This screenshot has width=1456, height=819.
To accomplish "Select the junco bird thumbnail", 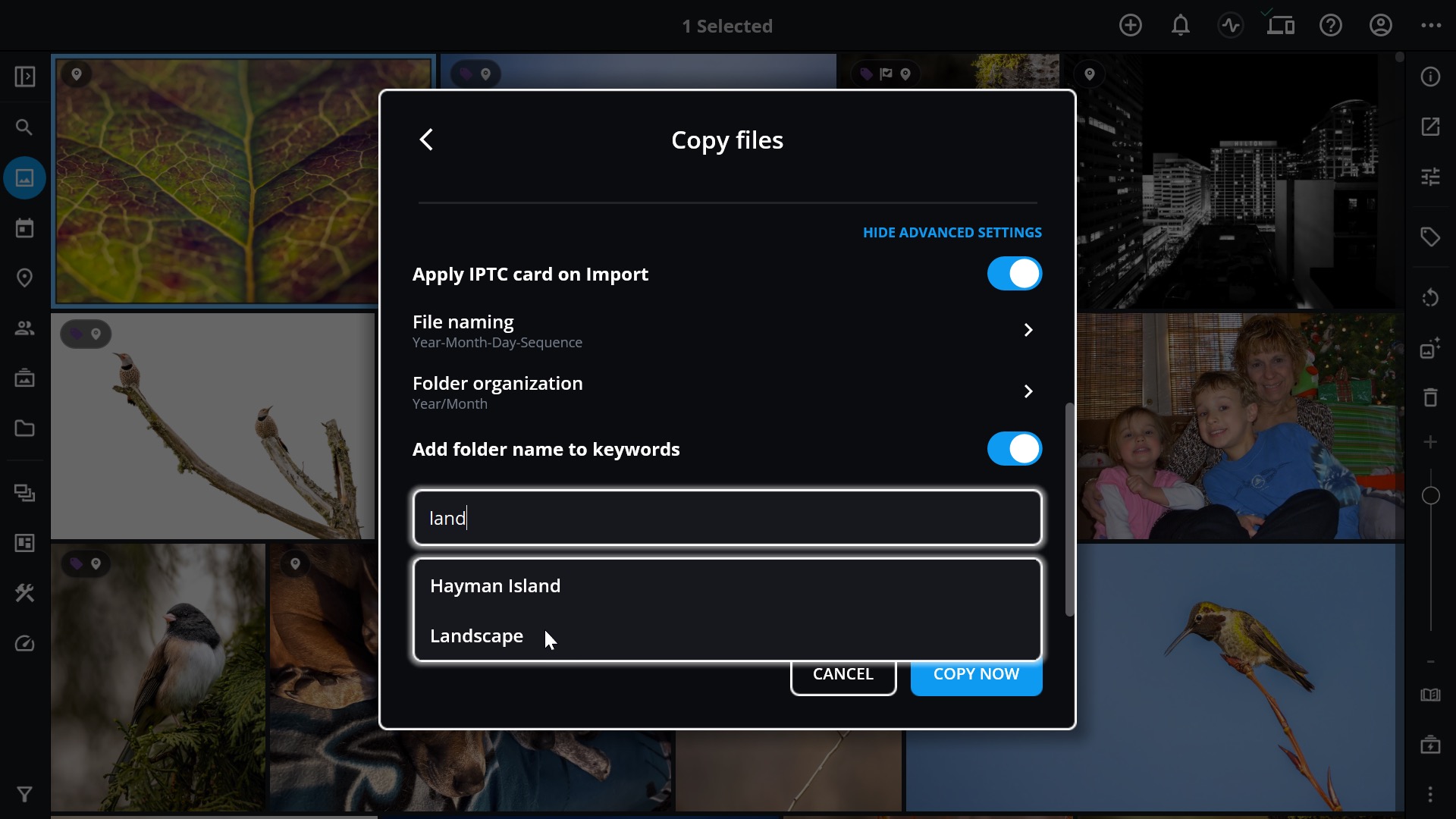I will point(158,677).
